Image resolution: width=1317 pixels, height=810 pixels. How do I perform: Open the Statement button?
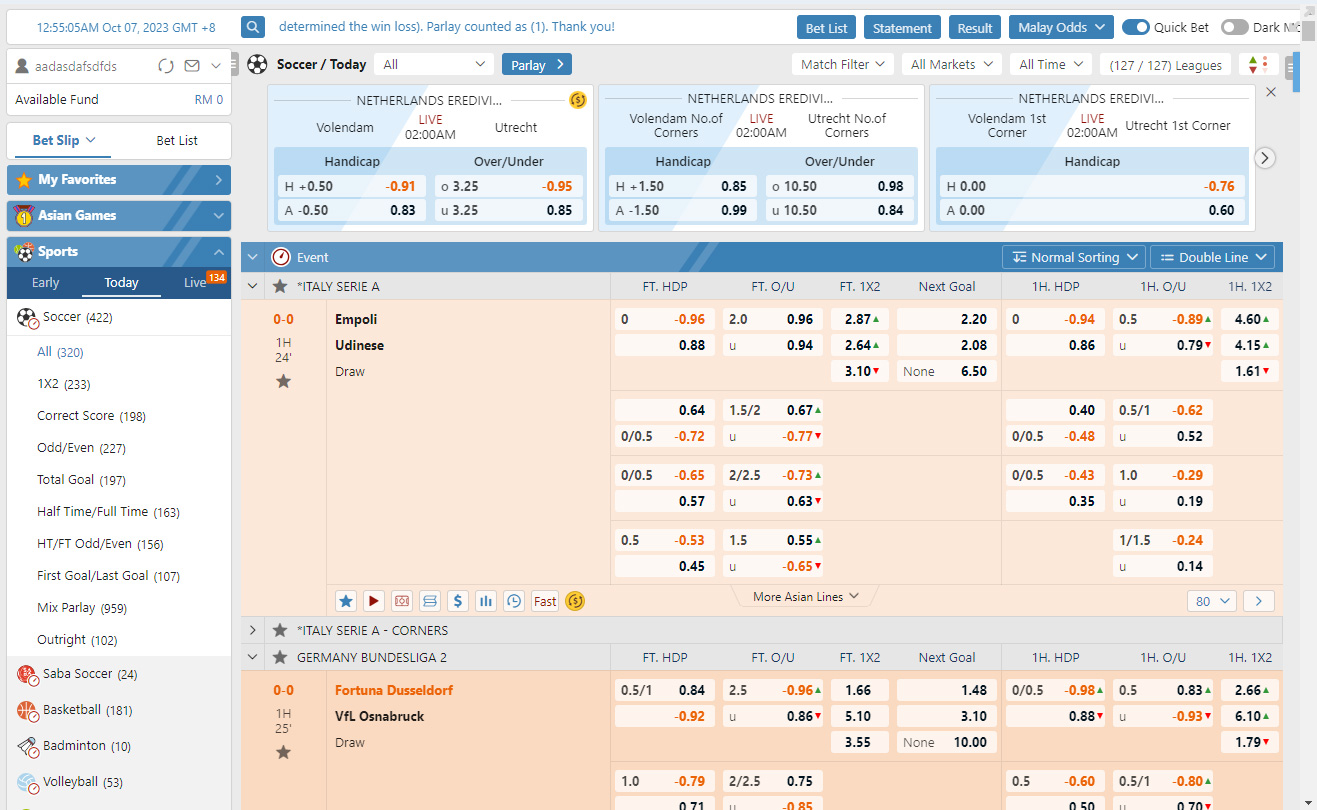[902, 27]
